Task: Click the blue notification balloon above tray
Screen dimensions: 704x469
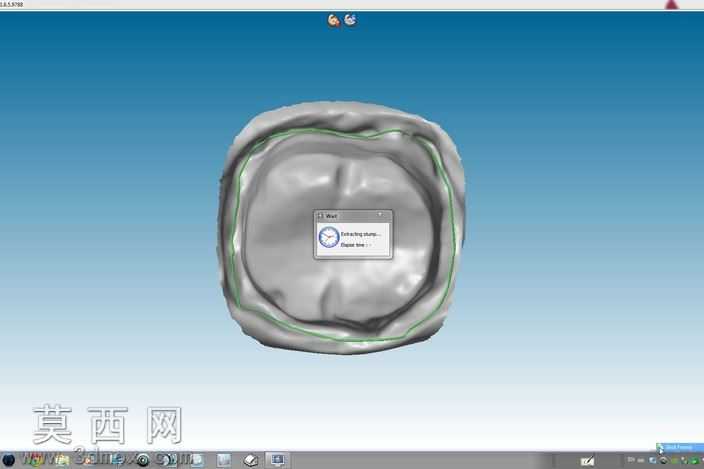Action: point(679,447)
